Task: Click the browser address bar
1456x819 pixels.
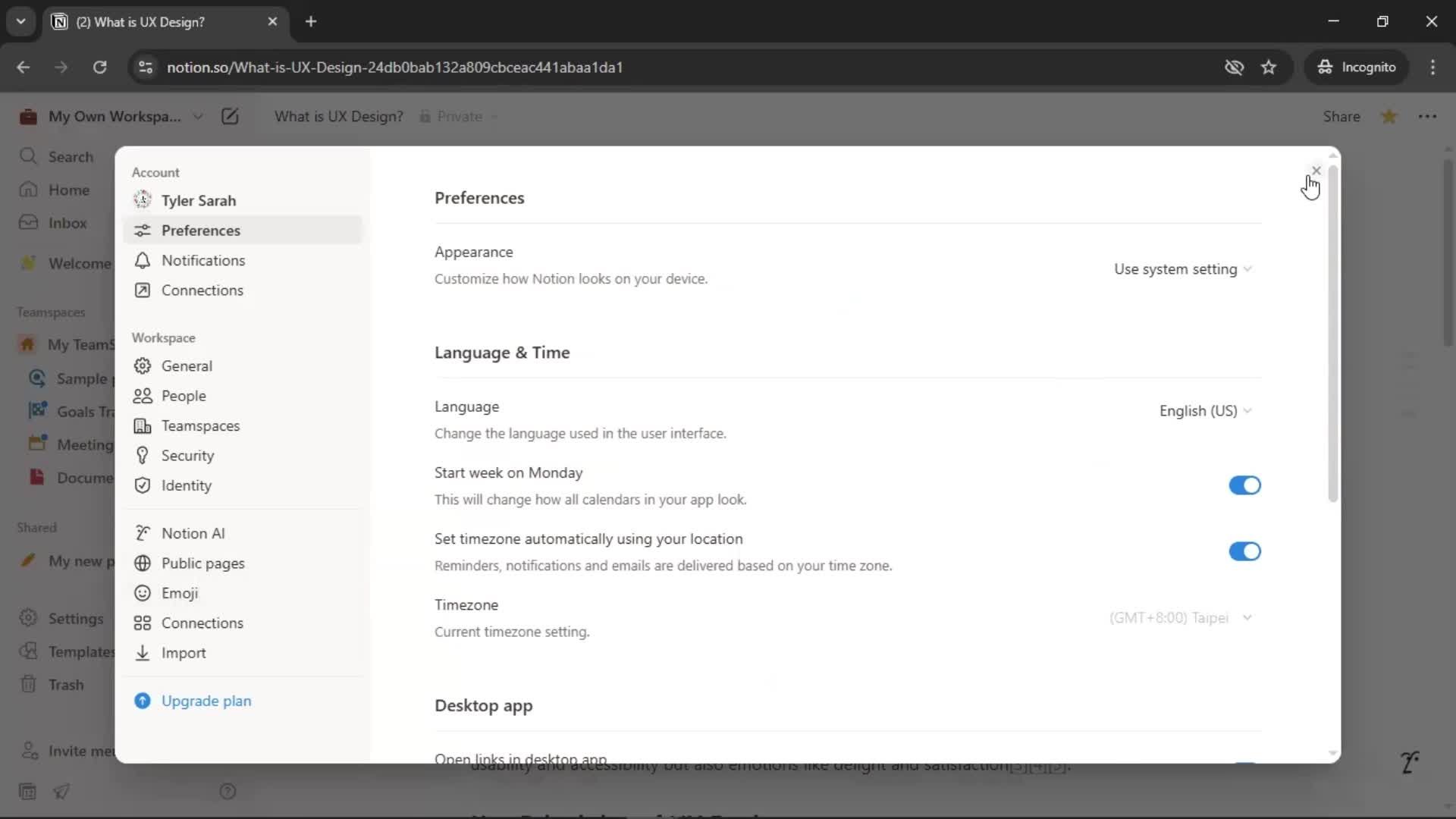Action: click(682, 67)
